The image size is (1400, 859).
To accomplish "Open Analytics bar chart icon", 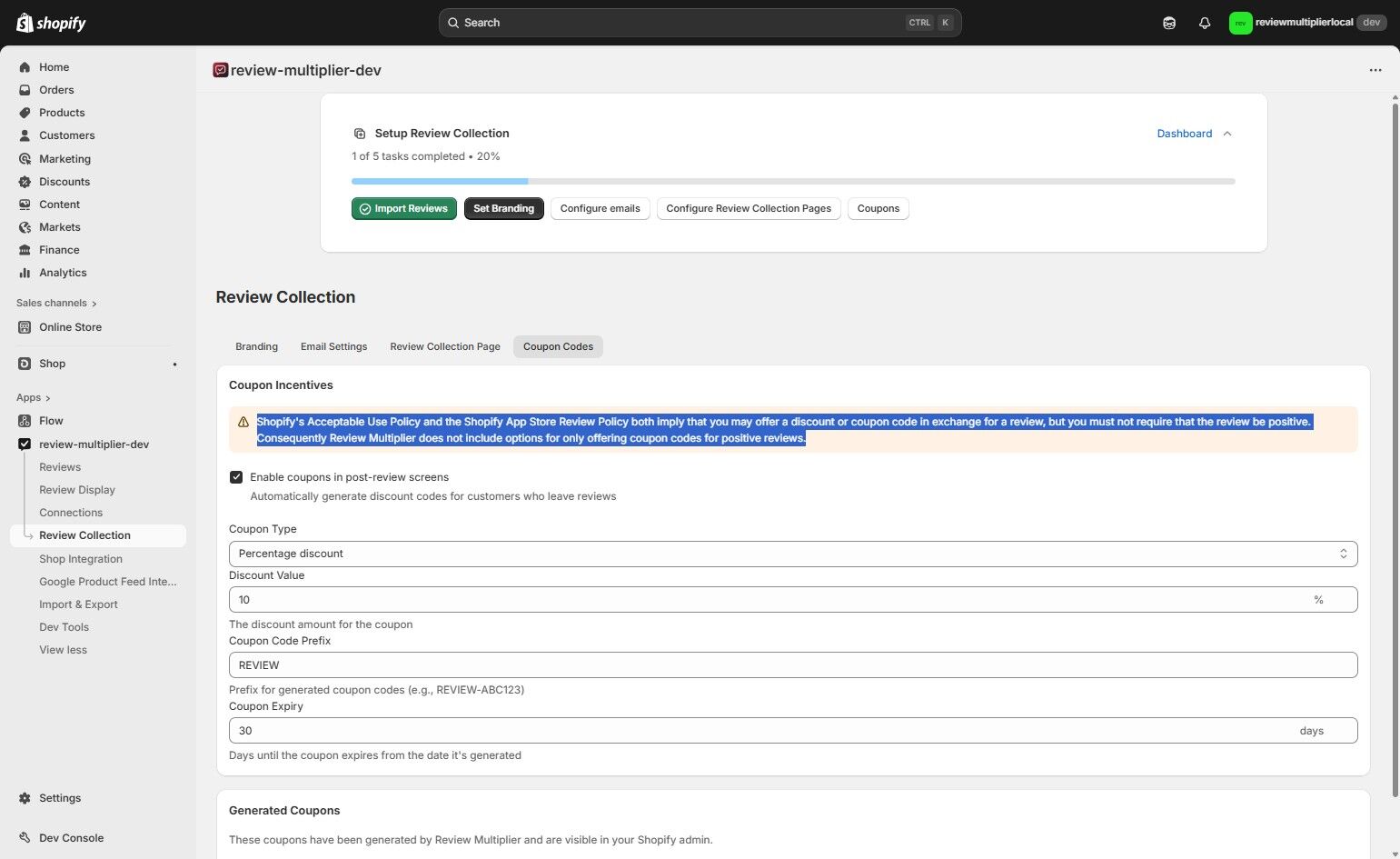I will pyautogui.click(x=25, y=273).
